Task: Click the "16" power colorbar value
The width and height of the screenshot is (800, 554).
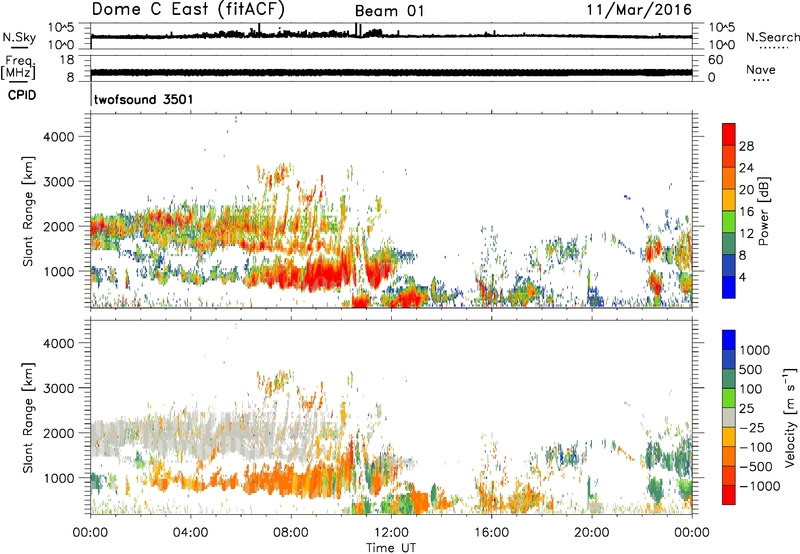Action: pyautogui.click(x=746, y=212)
